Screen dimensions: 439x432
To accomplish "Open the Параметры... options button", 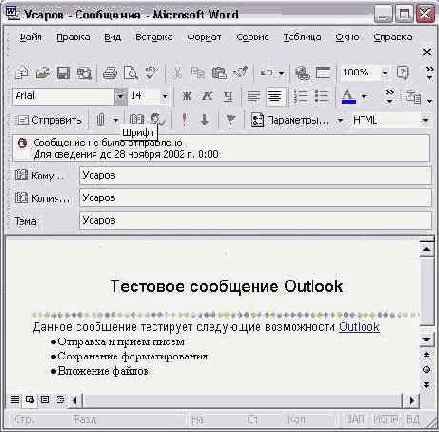I will point(290,120).
